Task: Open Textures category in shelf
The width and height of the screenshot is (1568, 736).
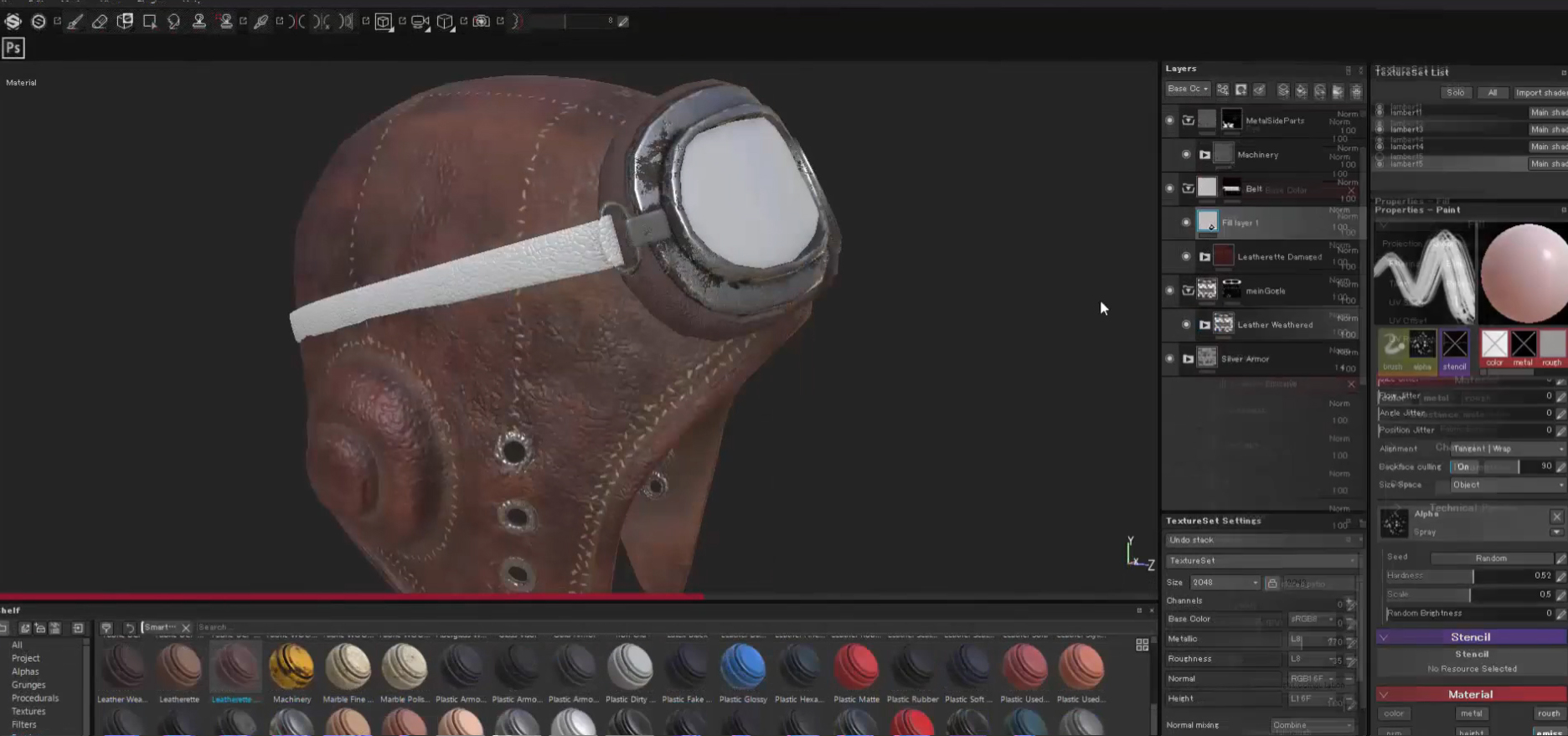Action: [x=28, y=712]
